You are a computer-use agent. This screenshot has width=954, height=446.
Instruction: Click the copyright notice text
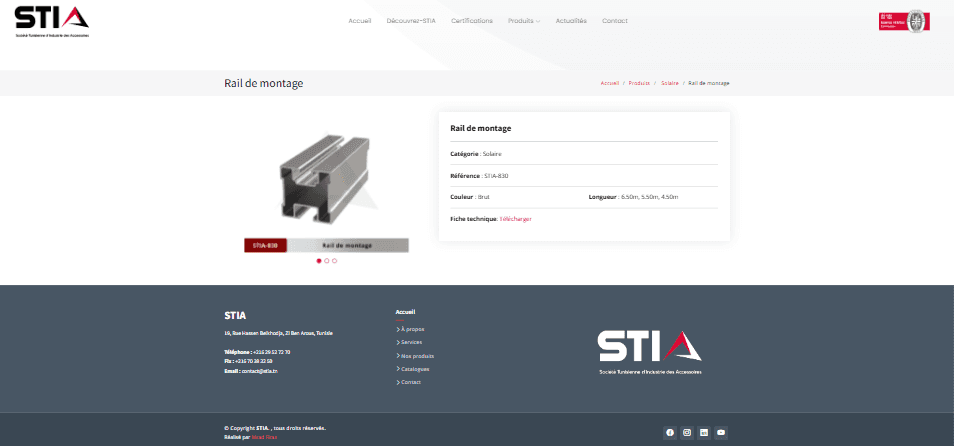[275, 428]
